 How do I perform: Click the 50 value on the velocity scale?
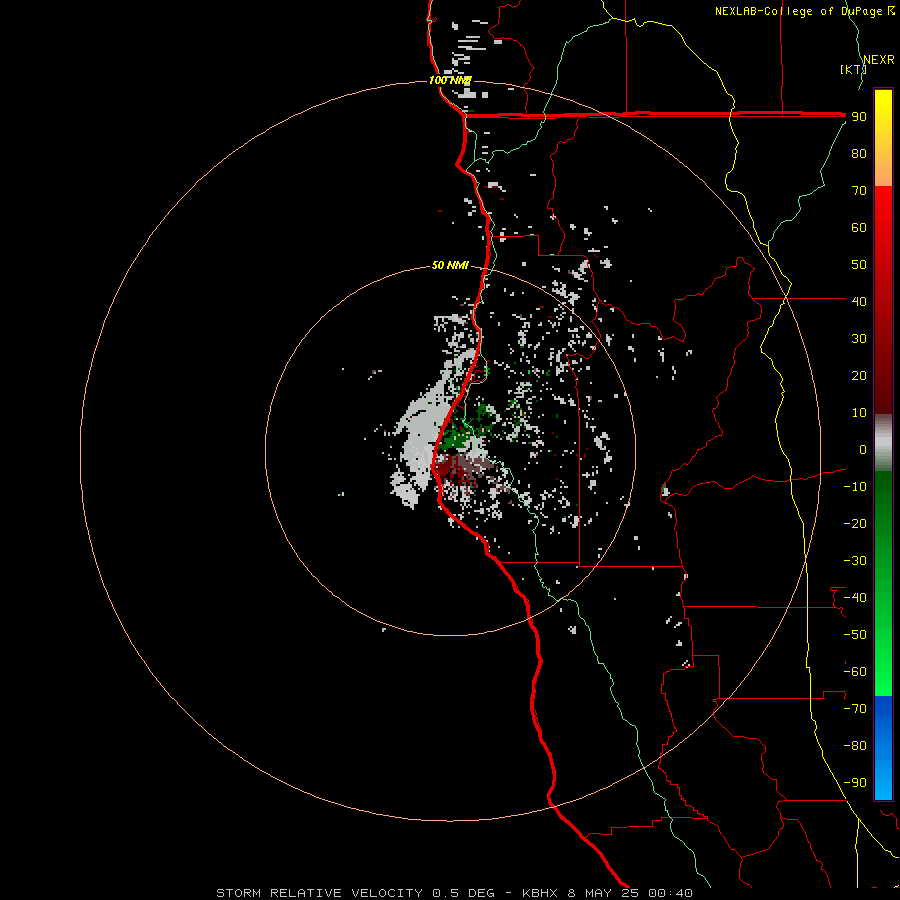[x=859, y=265]
